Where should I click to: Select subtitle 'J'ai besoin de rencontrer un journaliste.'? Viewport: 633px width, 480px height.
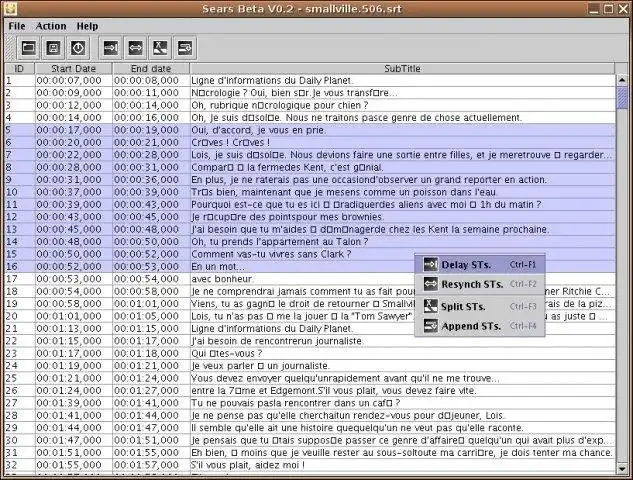point(402,341)
